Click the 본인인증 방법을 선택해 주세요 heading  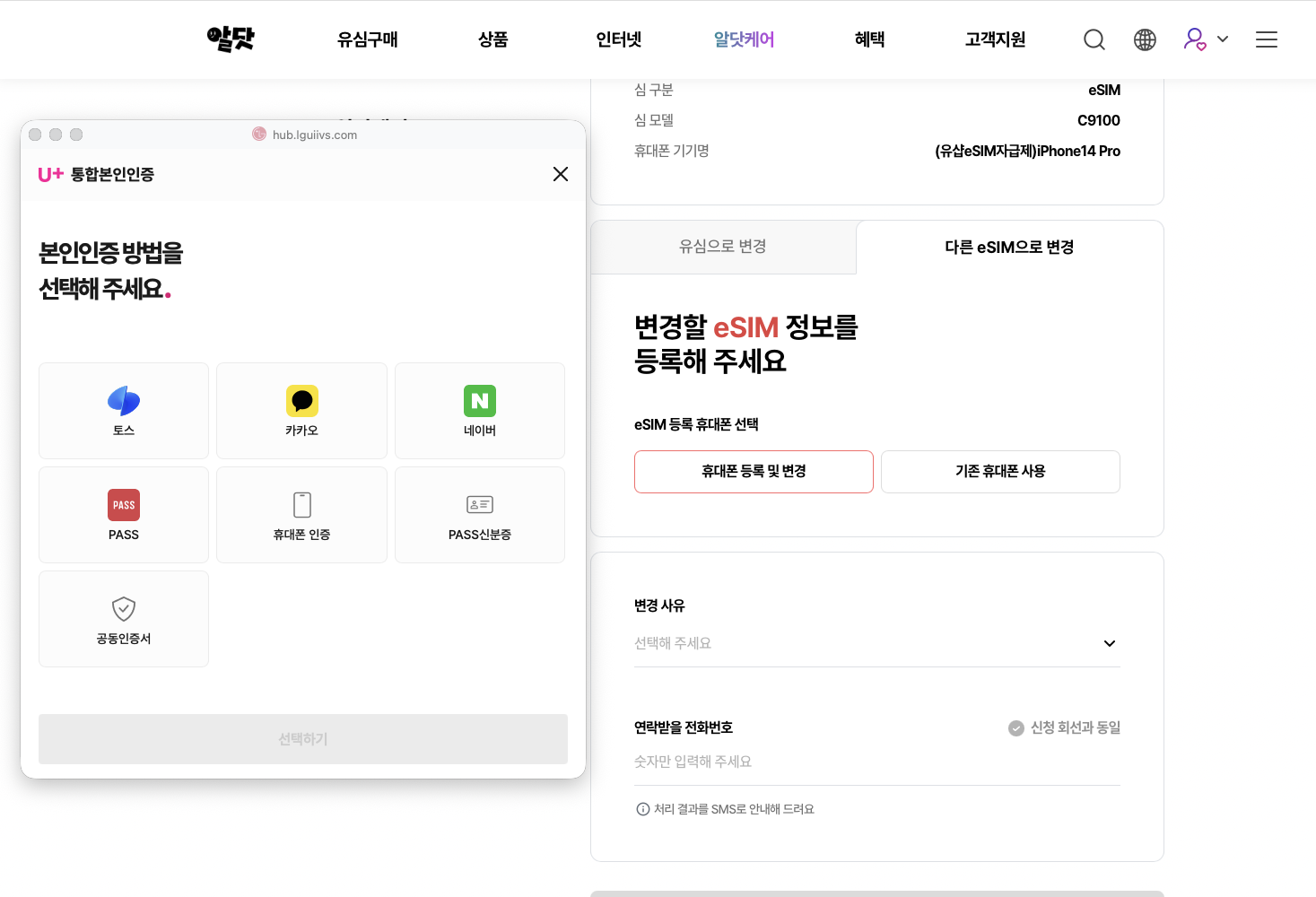pos(110,271)
